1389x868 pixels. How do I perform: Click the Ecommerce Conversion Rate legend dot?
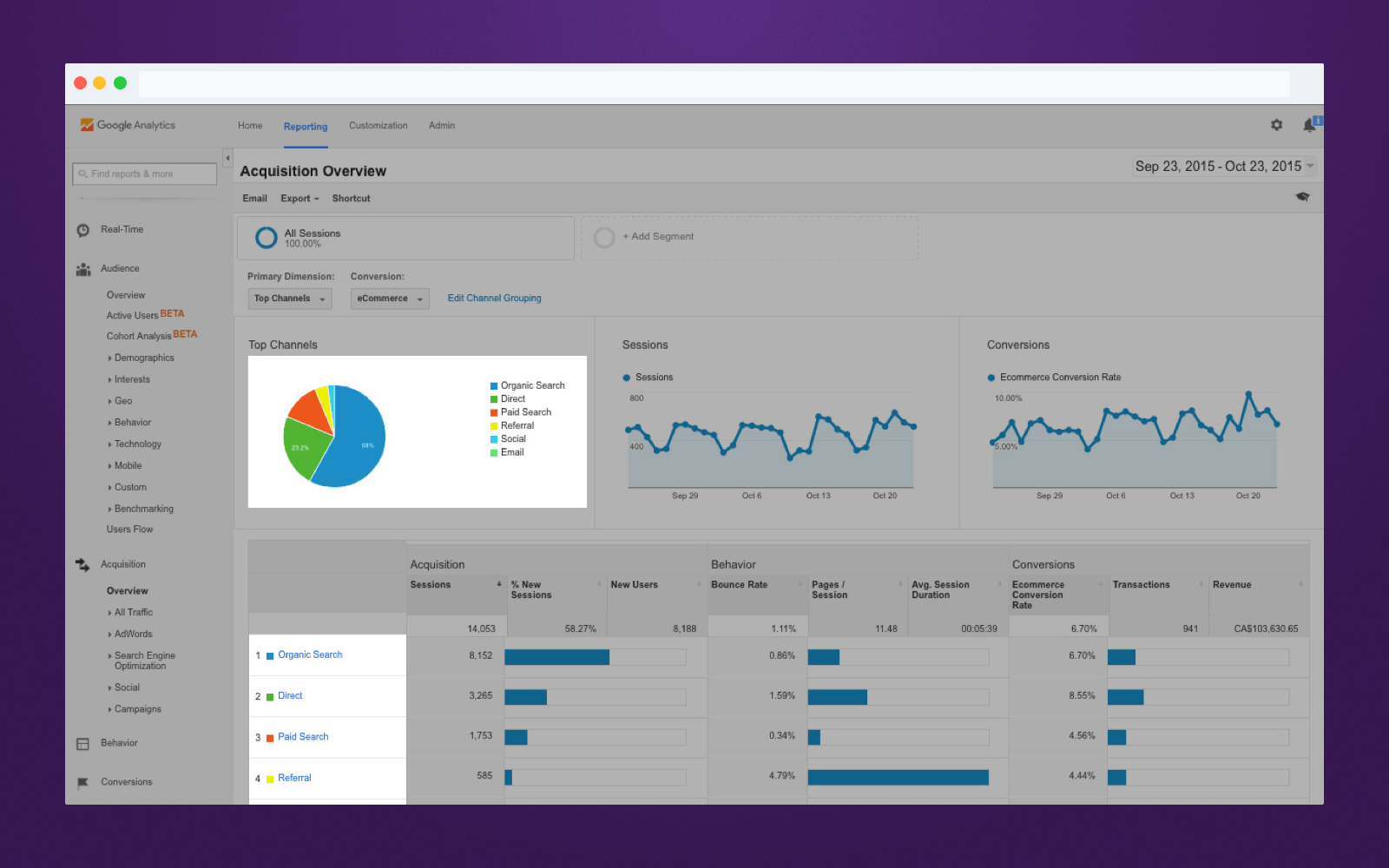point(991,378)
